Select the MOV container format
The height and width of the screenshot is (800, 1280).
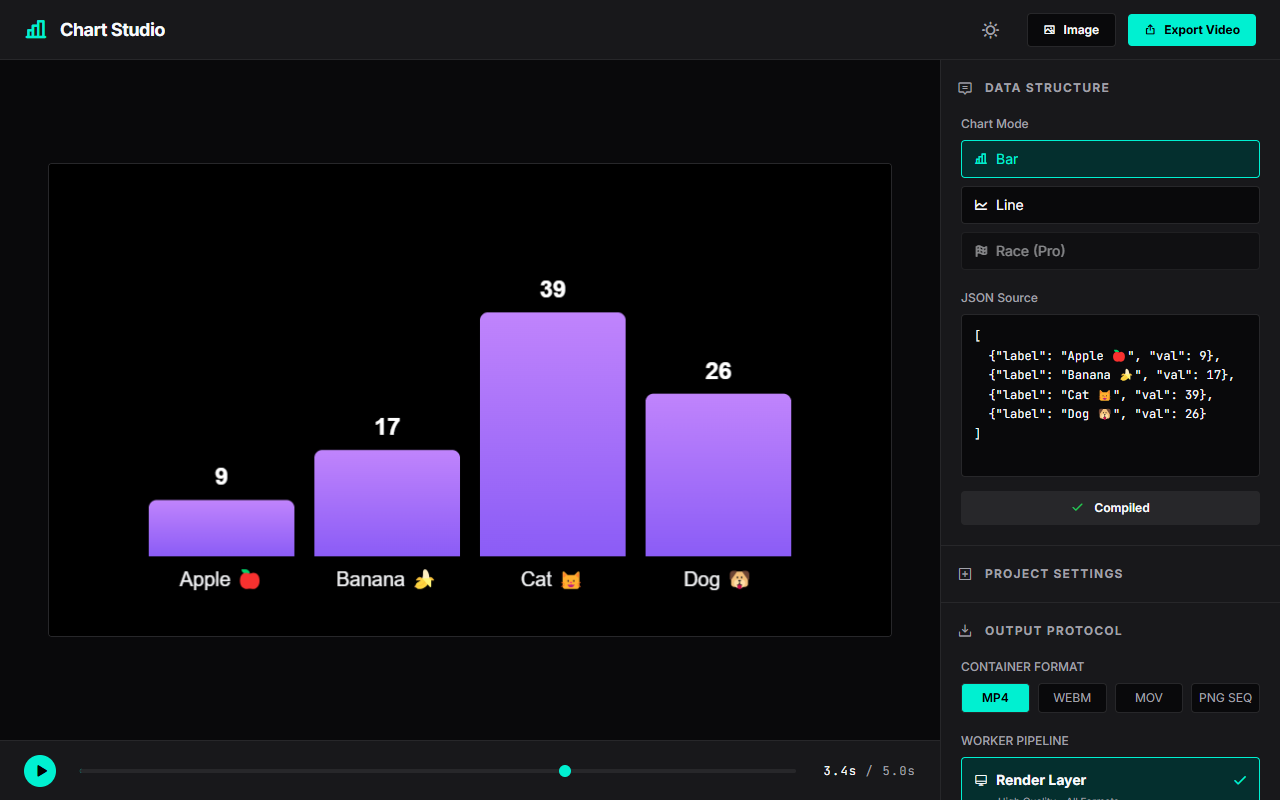point(1148,697)
